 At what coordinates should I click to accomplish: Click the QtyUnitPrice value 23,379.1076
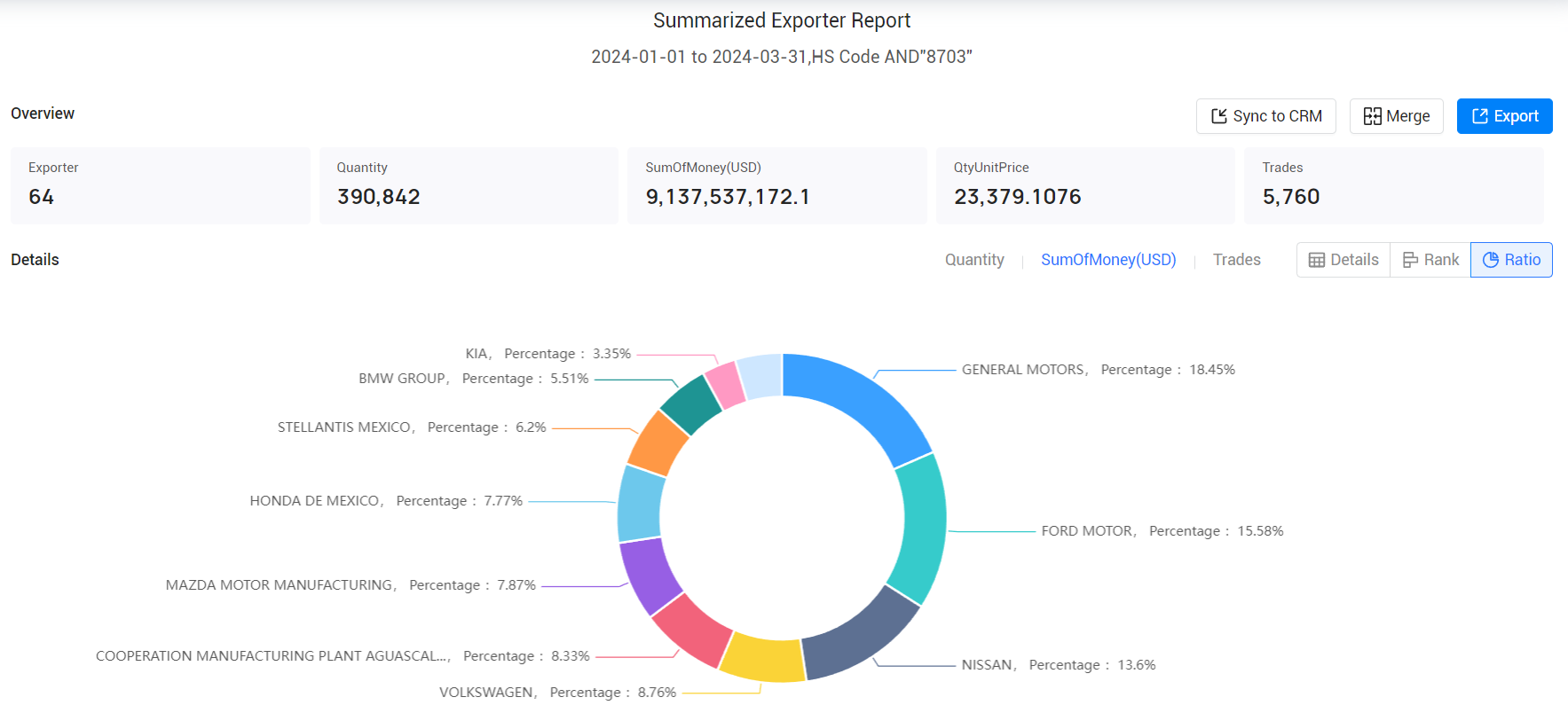click(1018, 197)
